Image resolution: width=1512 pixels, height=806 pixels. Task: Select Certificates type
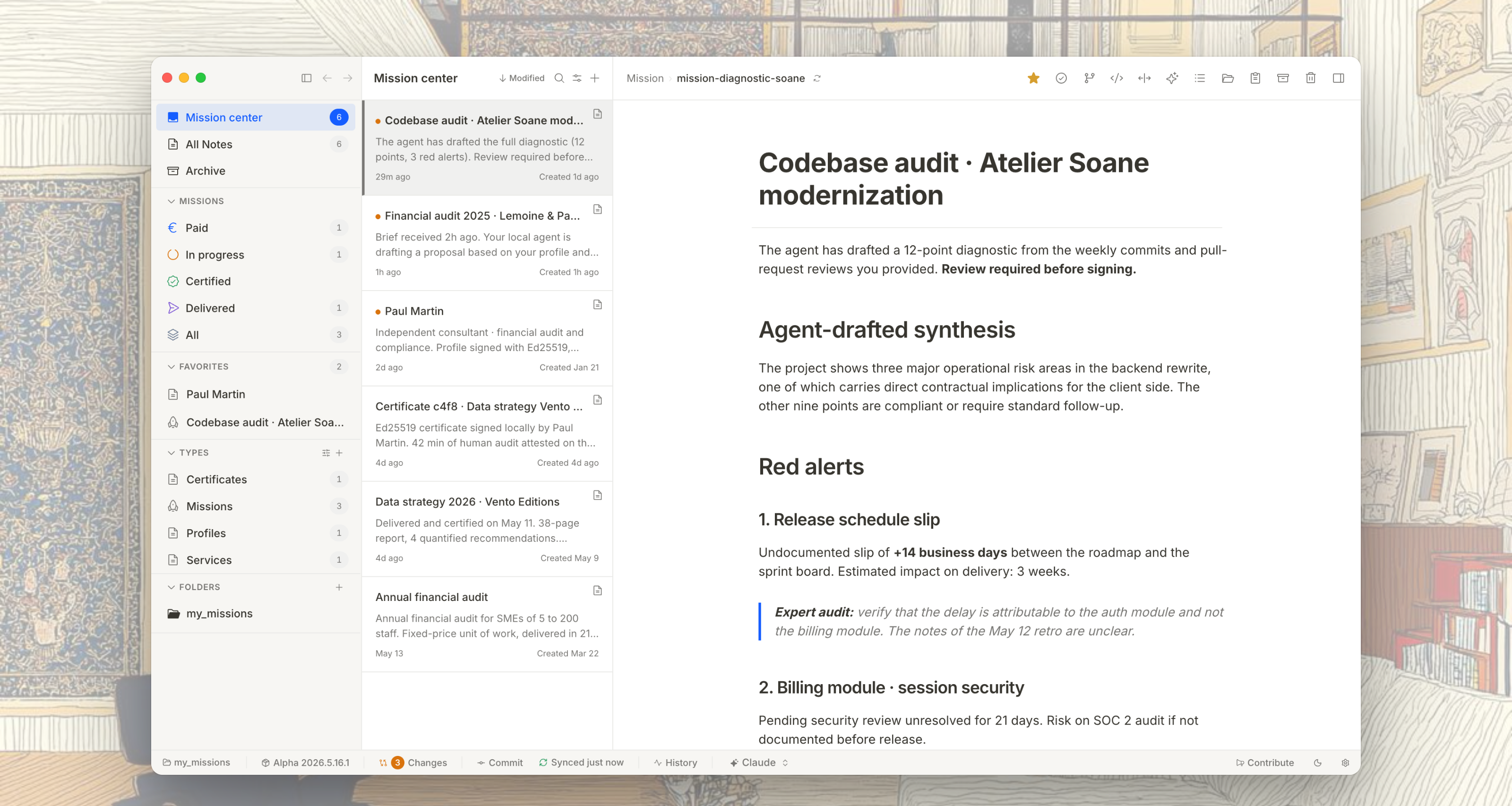tap(255, 480)
